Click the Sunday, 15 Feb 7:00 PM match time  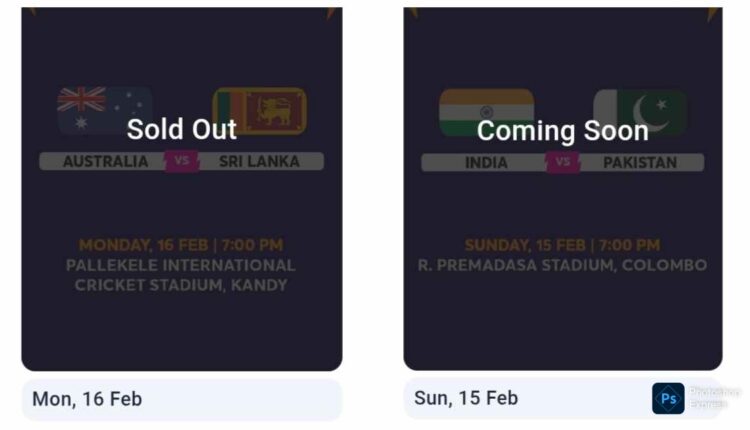[x=562, y=245]
